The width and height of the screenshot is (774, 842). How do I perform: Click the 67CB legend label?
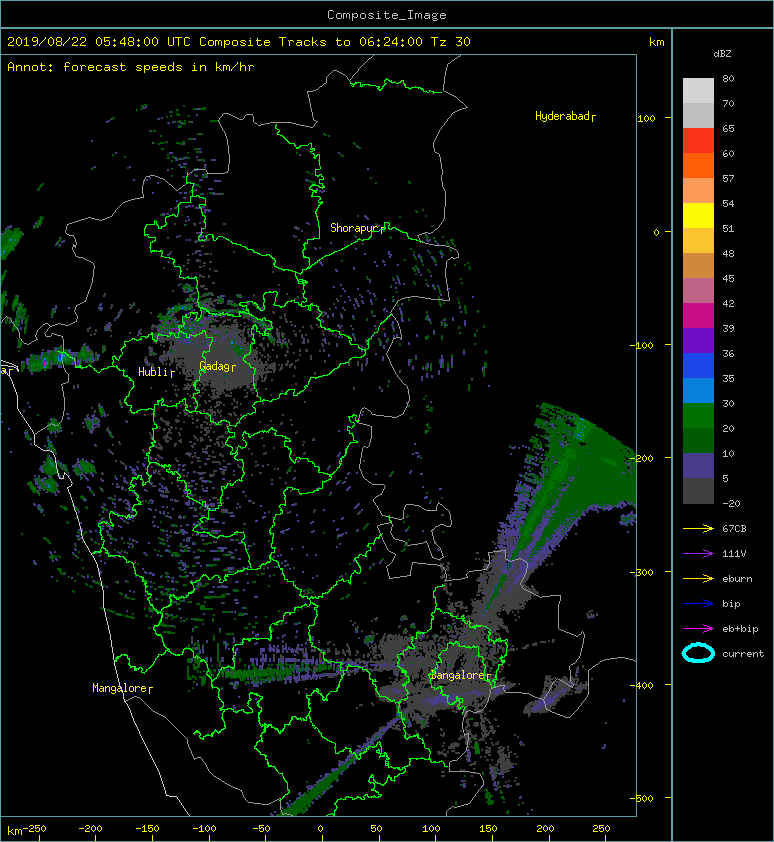734,529
